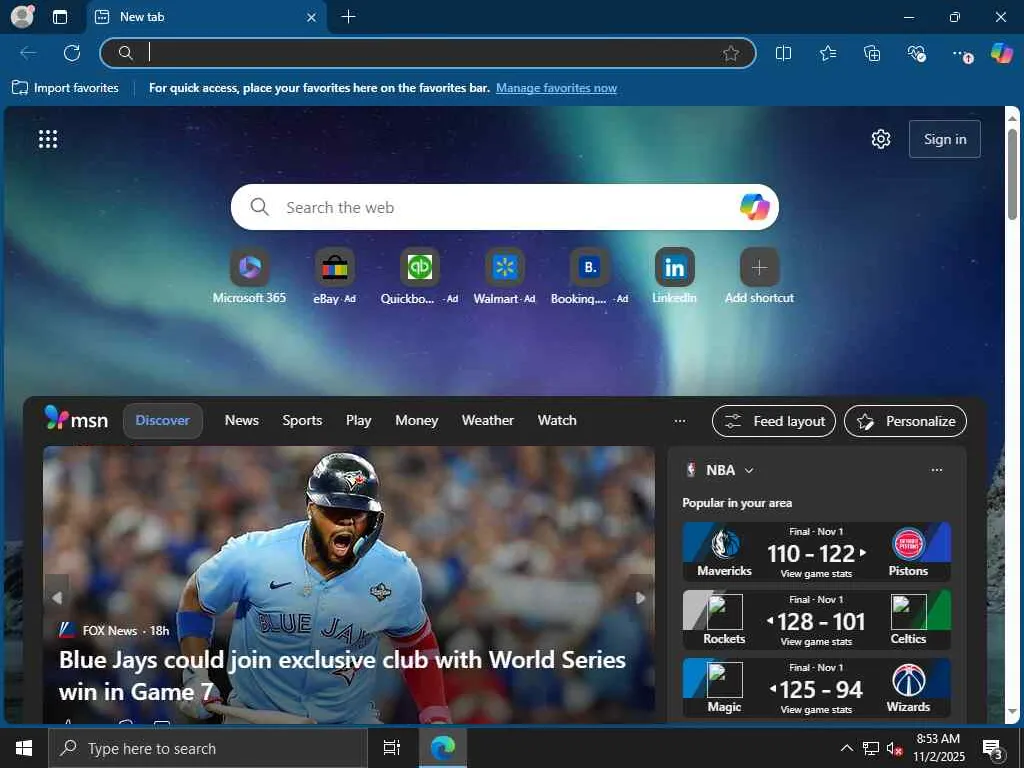Show hidden system tray icons chevron
The width and height of the screenshot is (1024, 768).
pyautogui.click(x=846, y=748)
